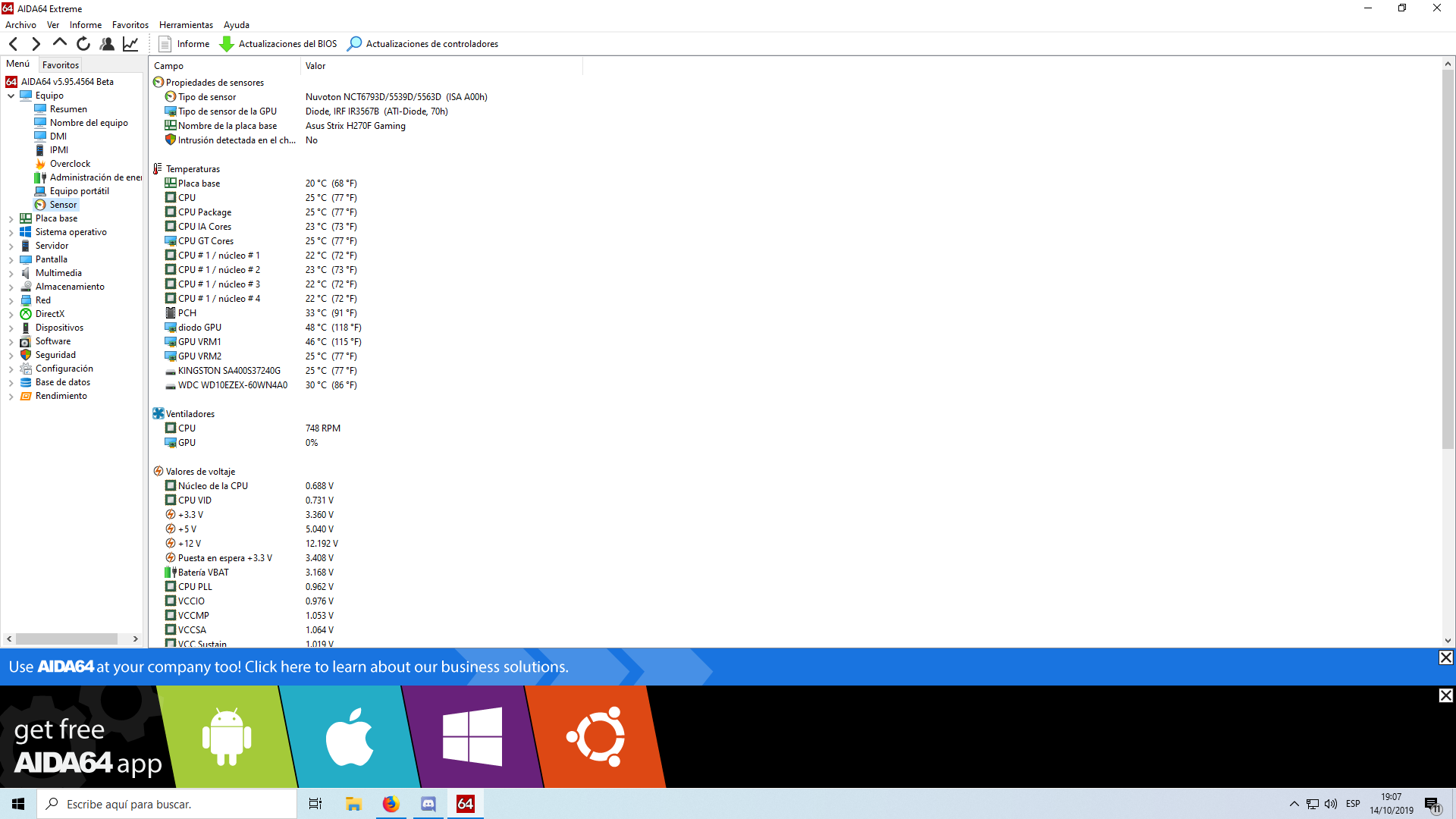Refresh the sensor readings
1456x819 pixels.
(x=83, y=44)
